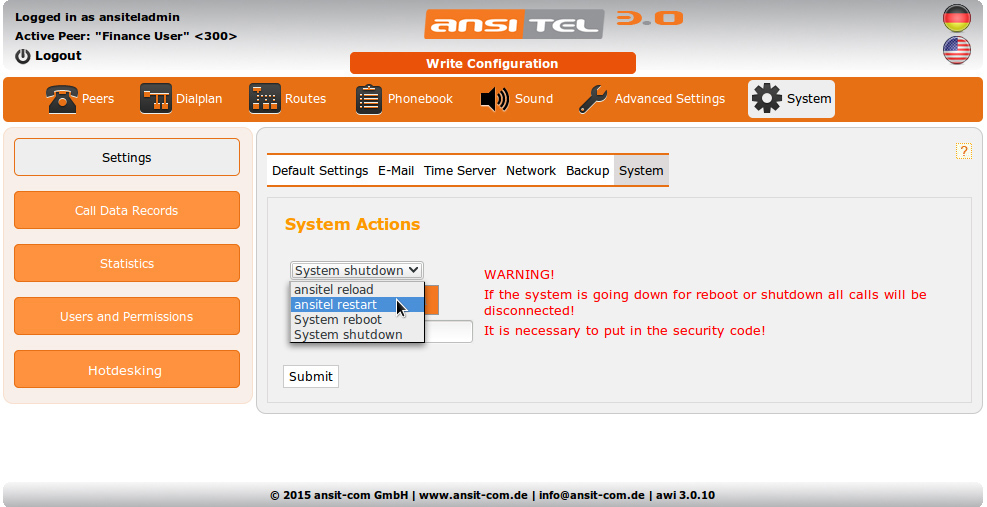Click the Sound speaker icon
The image size is (987, 507).
click(494, 99)
